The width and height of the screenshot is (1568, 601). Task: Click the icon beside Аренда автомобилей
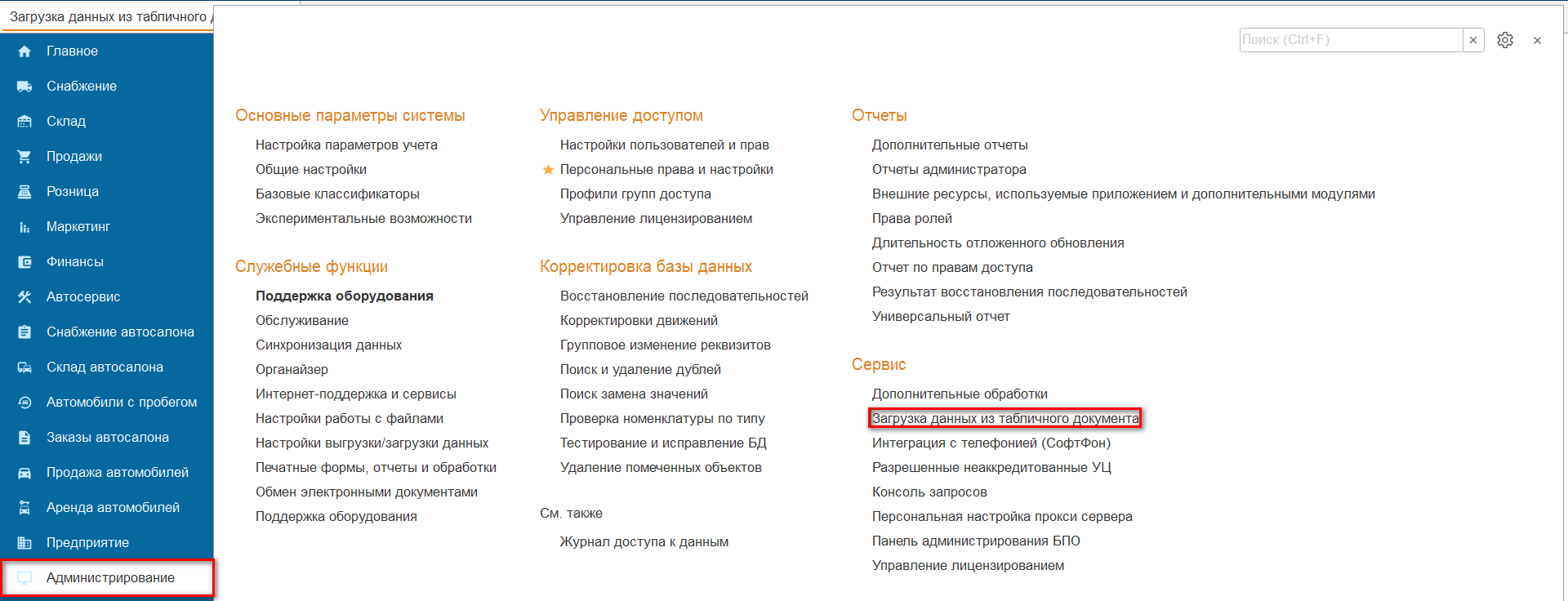point(24,508)
